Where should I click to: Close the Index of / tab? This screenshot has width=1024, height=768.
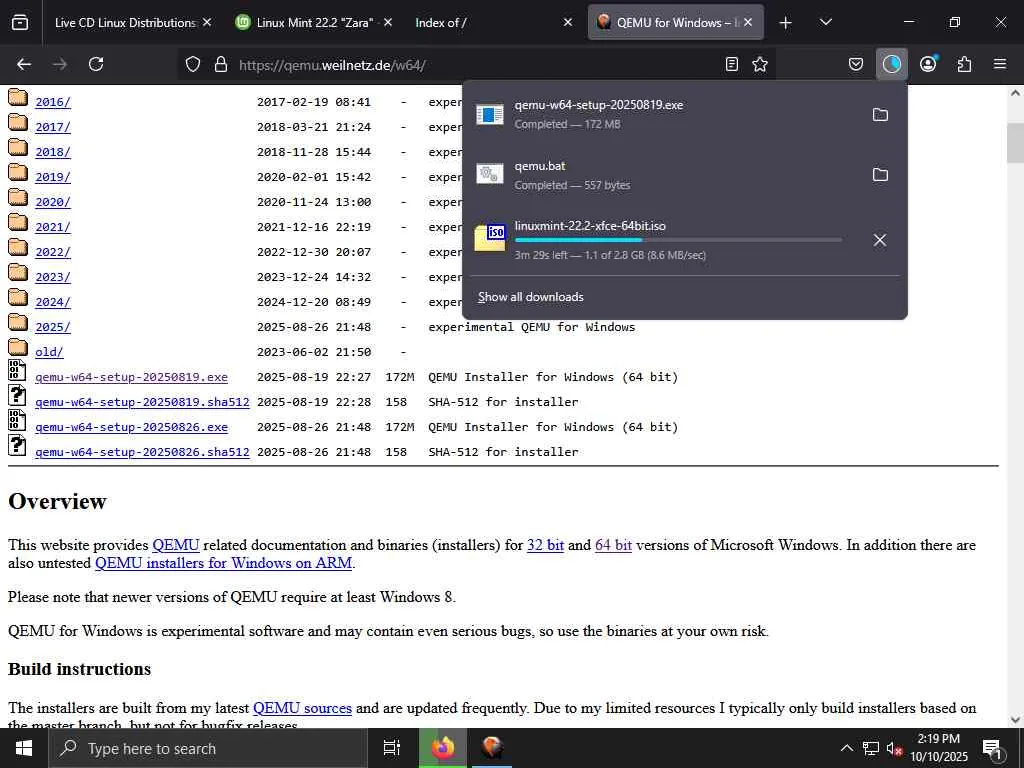tap(568, 22)
